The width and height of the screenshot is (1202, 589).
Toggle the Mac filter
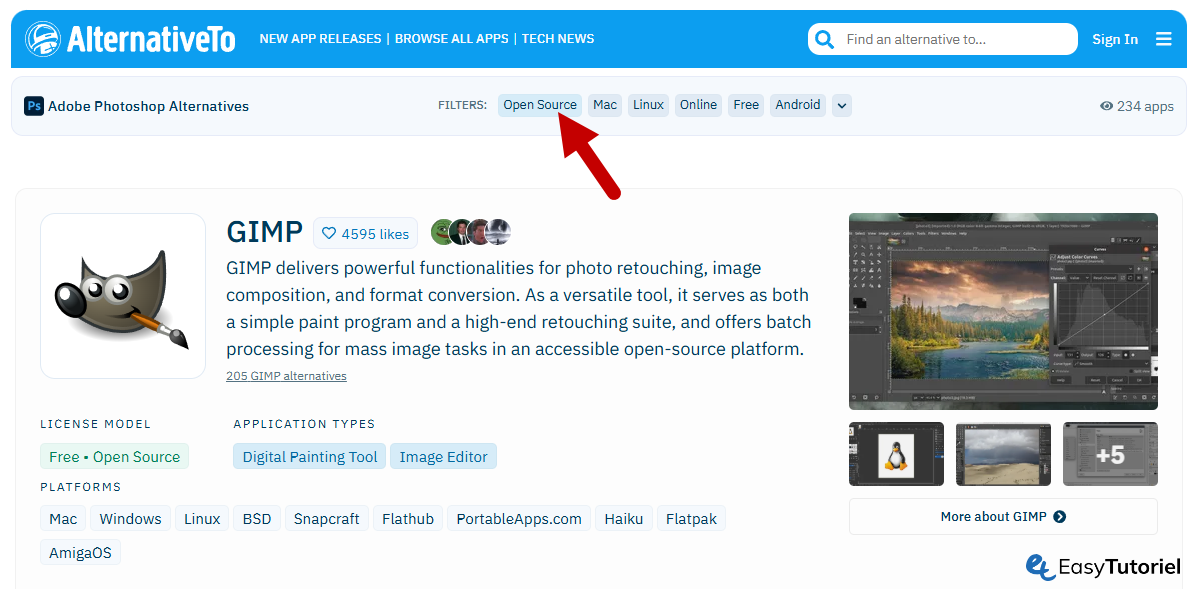(605, 105)
